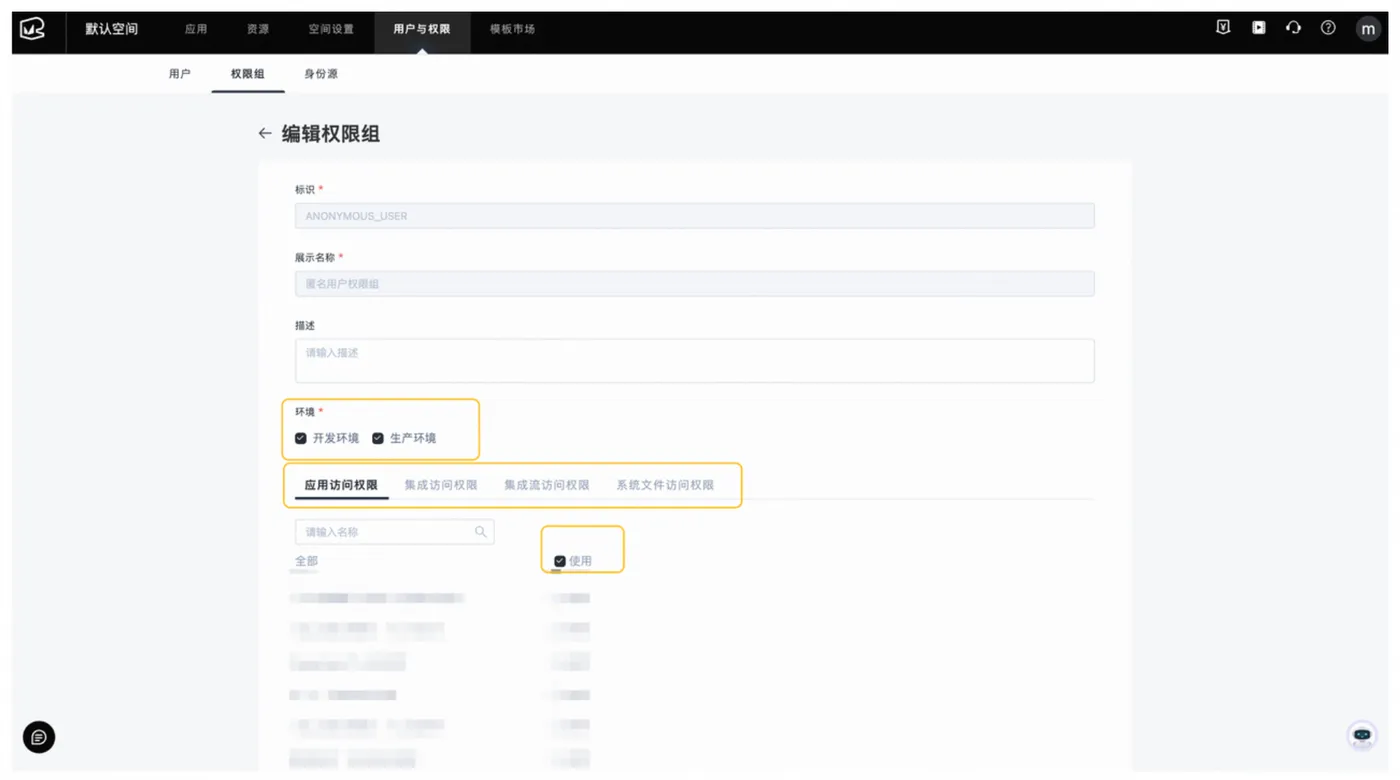Open the user avatar 'm' menu
Viewport: 1400px width, 780px height.
[x=1368, y=29]
